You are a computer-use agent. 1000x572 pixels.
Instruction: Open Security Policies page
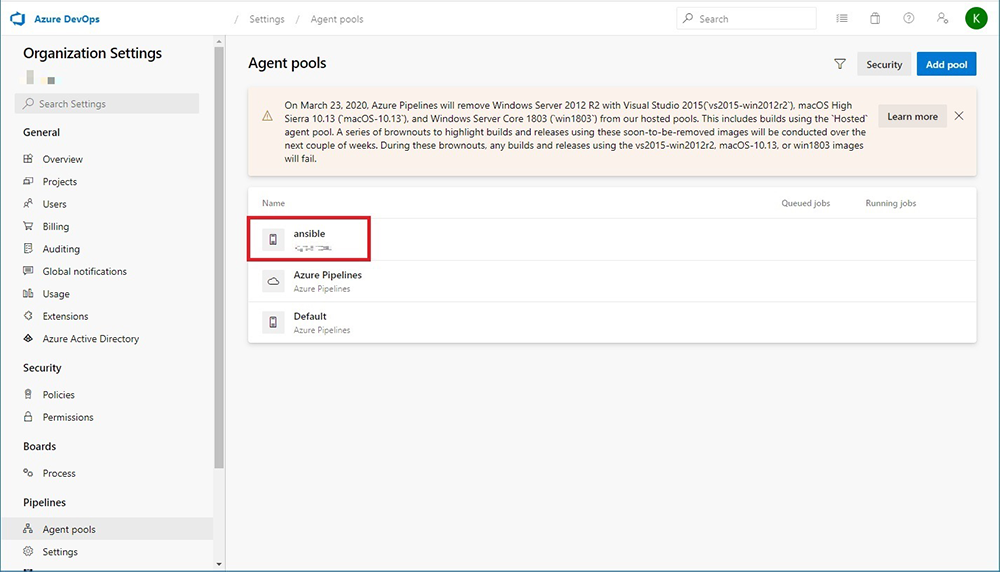(58, 395)
